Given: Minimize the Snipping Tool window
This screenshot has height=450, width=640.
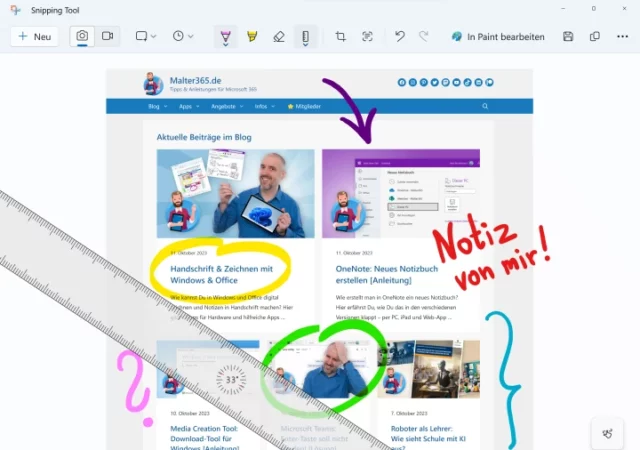Looking at the screenshot, I should coord(563,9).
